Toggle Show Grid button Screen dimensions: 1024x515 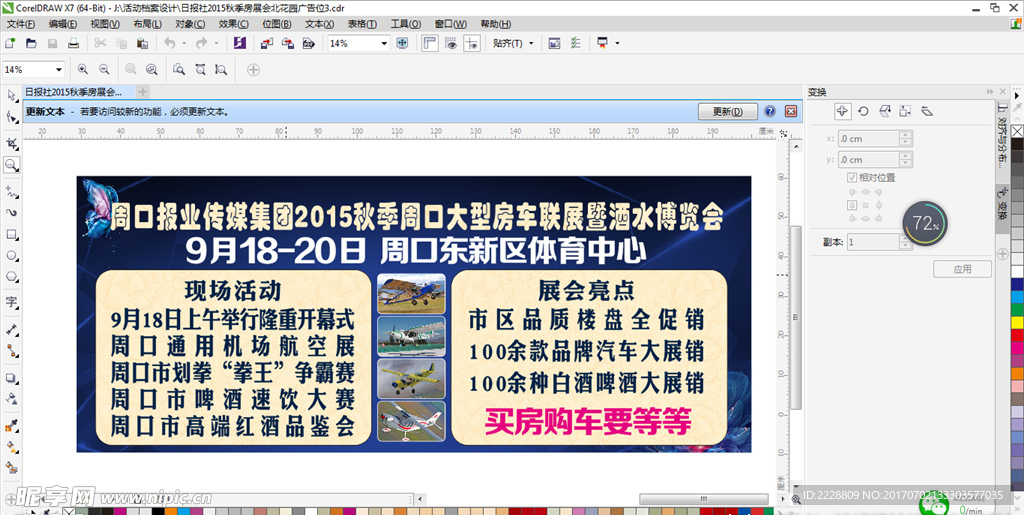tap(451, 43)
